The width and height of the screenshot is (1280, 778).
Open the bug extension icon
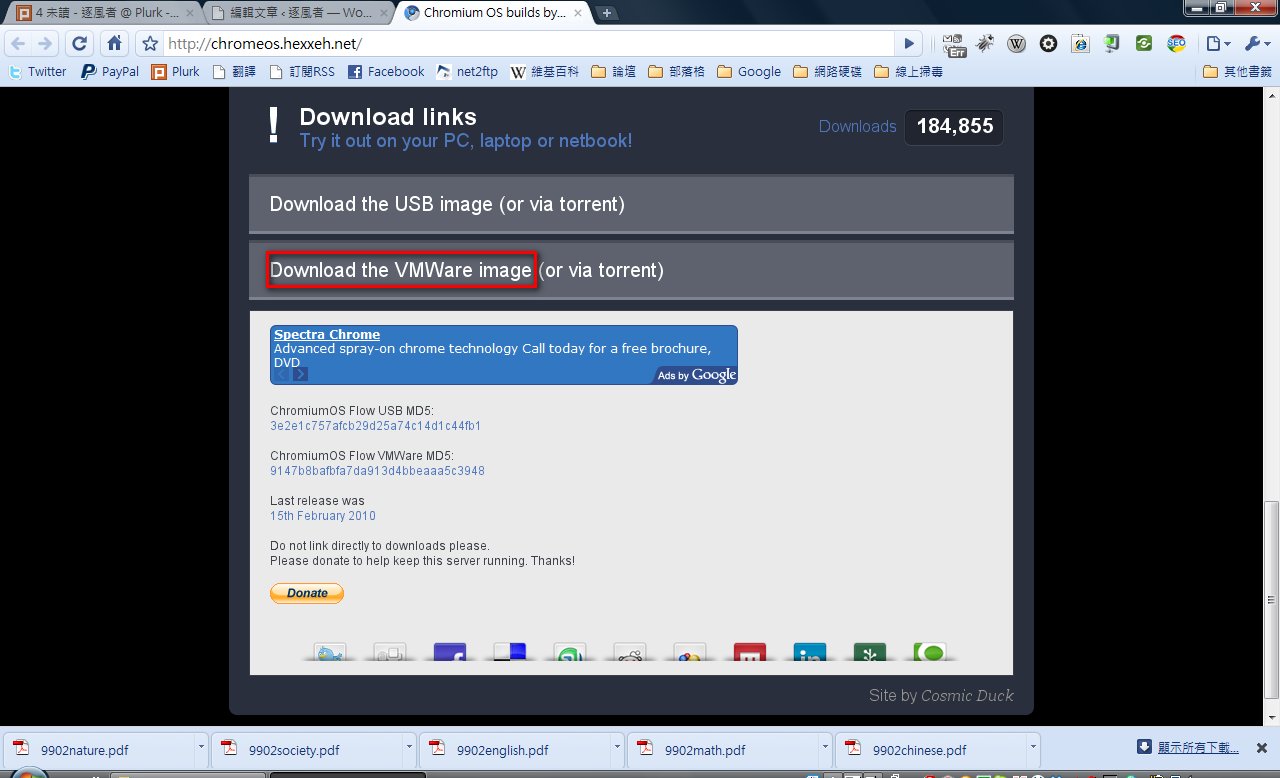tap(985, 44)
